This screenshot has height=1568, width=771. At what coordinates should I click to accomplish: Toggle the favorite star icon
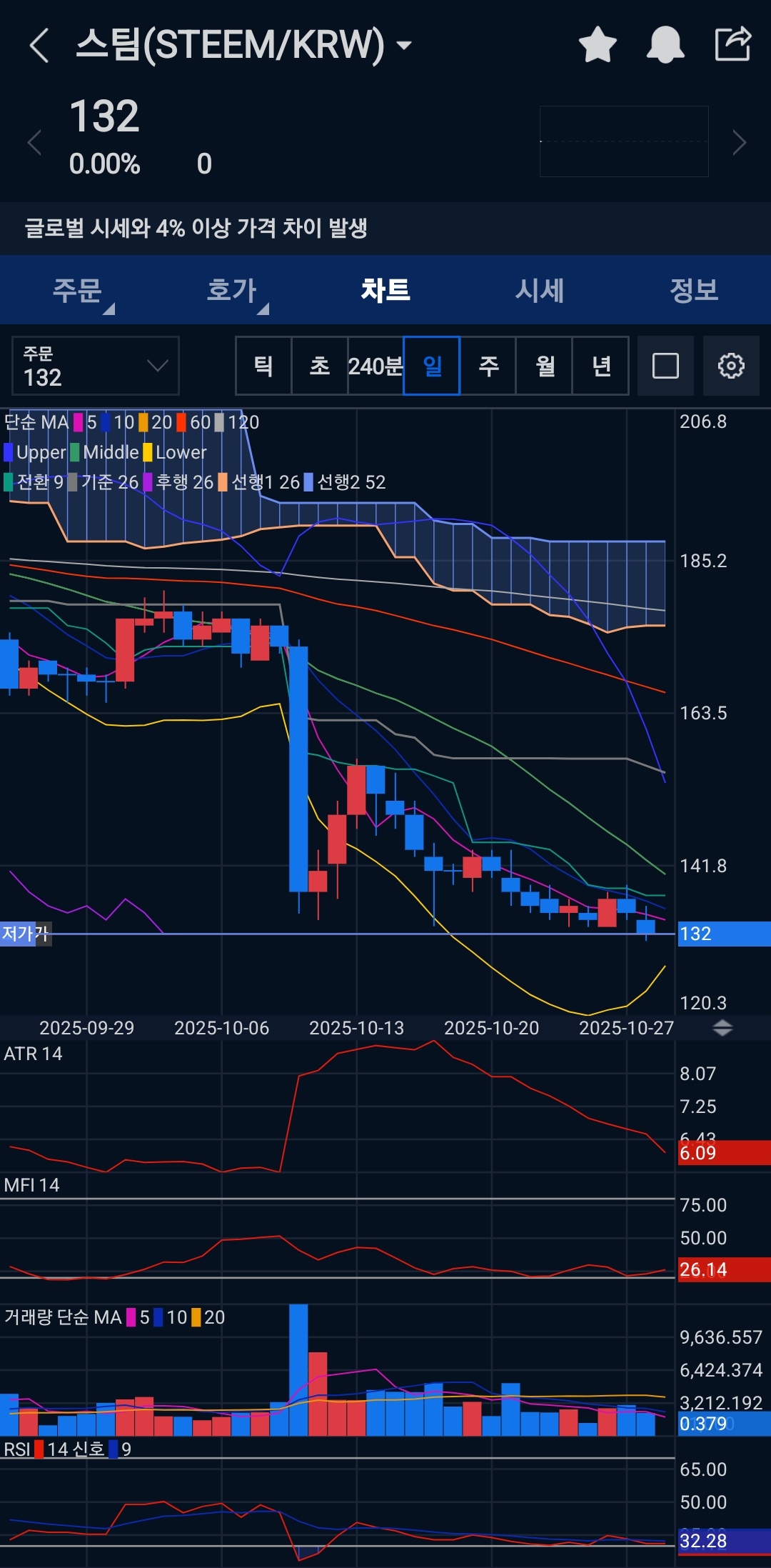pyautogui.click(x=598, y=44)
